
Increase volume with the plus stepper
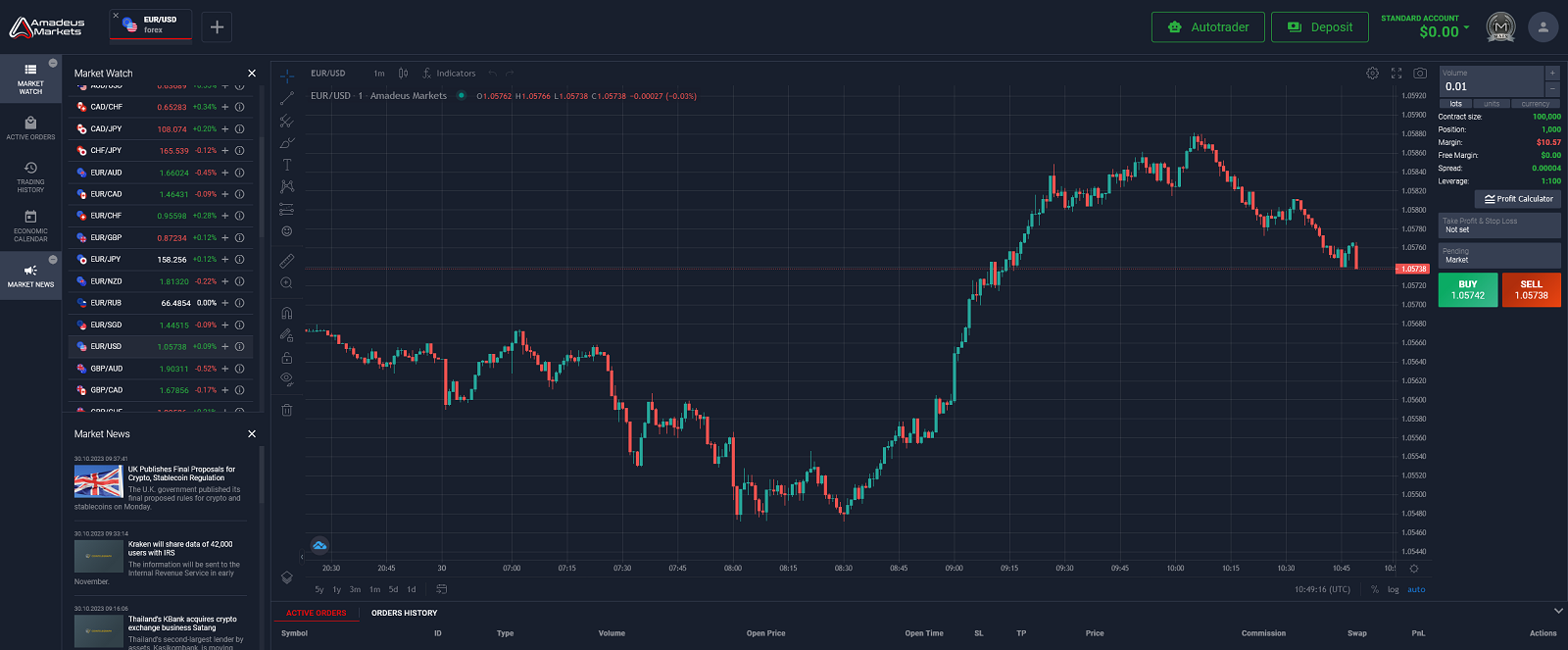coord(1552,74)
